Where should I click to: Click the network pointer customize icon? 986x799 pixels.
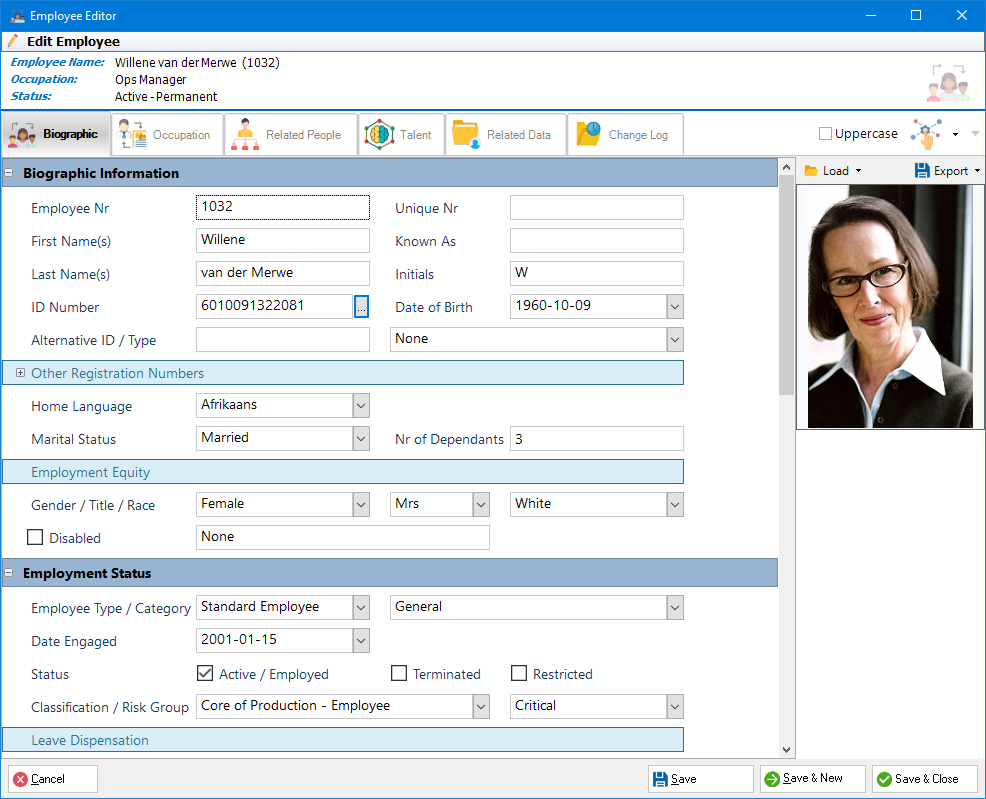click(x=926, y=134)
